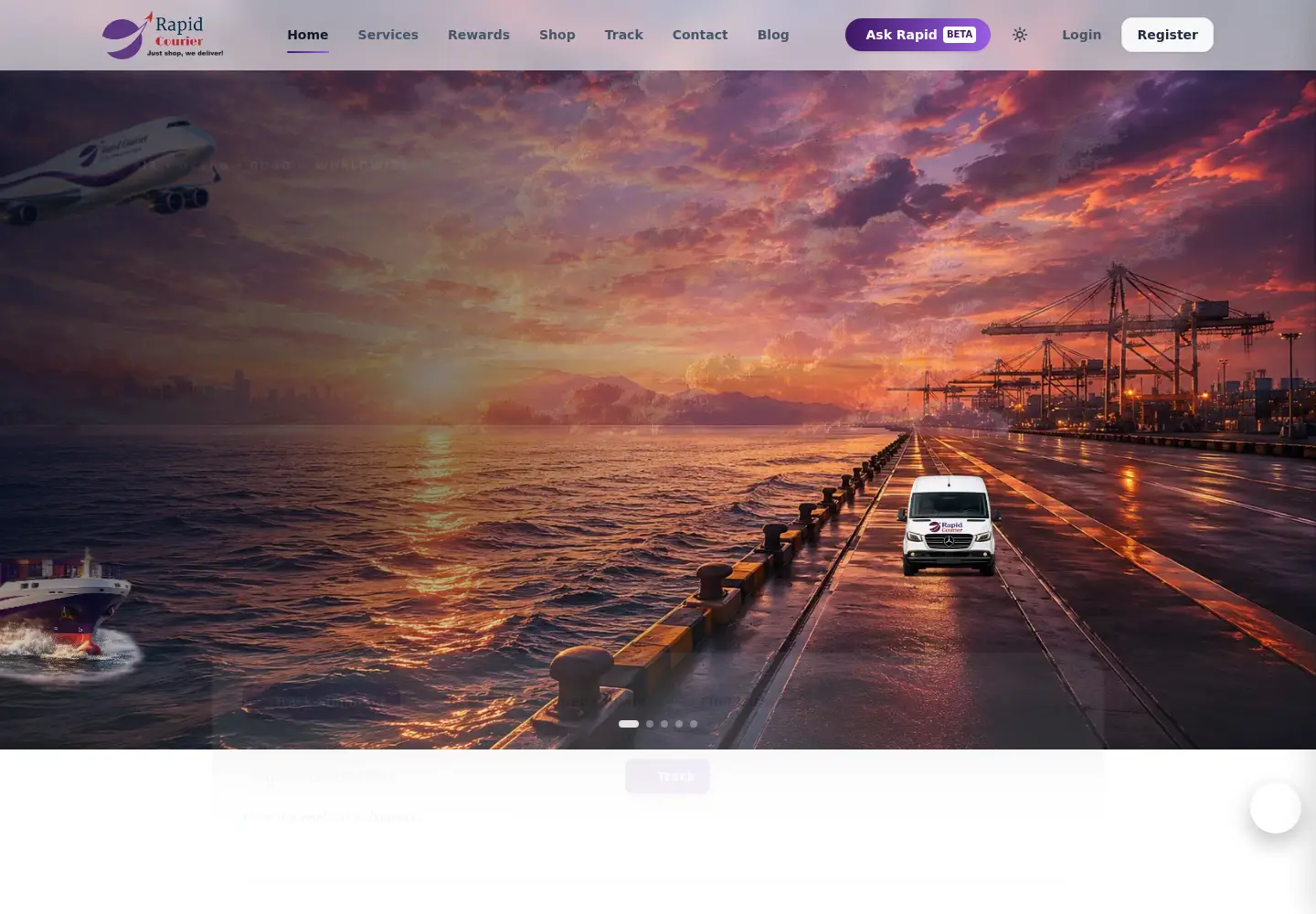
Task: Open the Shop nav item
Action: coord(557,35)
